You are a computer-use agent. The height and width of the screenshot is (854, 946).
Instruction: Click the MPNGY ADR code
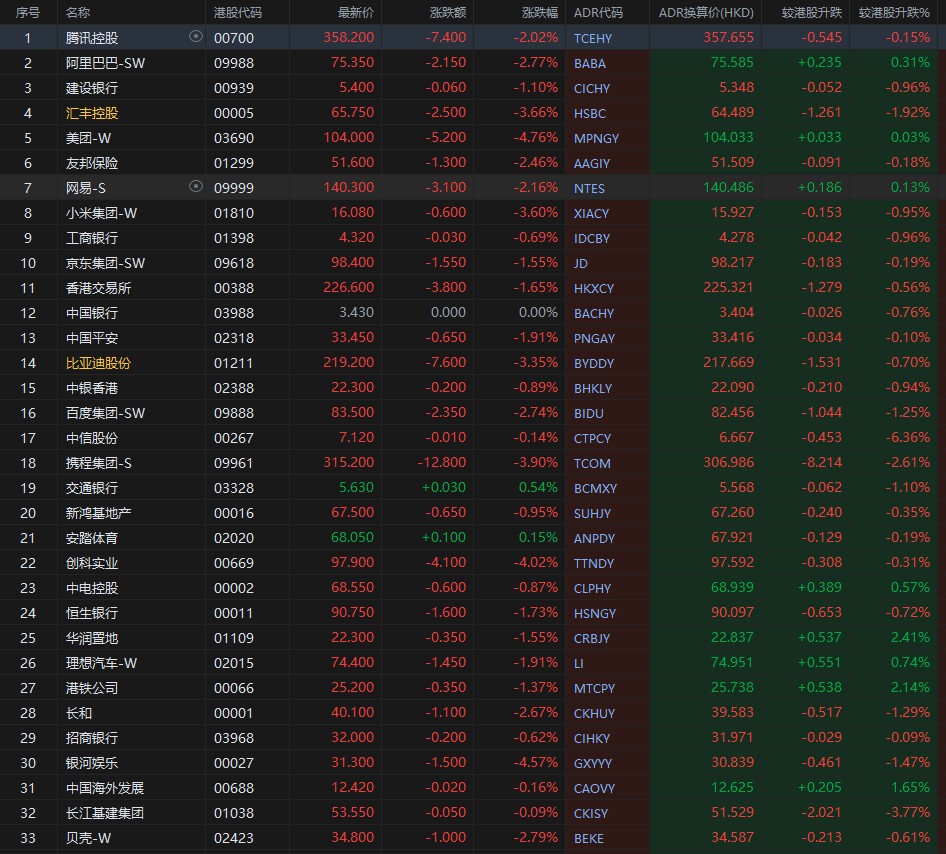[x=596, y=139]
